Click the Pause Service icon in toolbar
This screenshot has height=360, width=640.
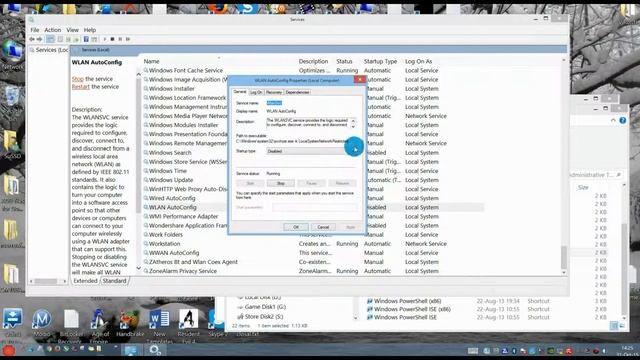pyautogui.click(x=120, y=39)
